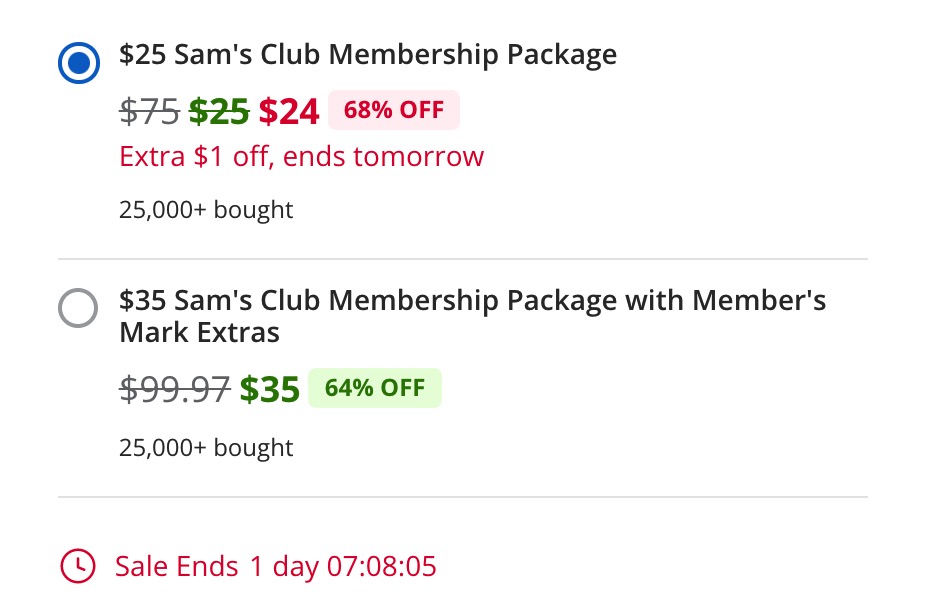Click the strikethrough $75 original price
This screenshot has height=604, width=928.
(x=148, y=112)
